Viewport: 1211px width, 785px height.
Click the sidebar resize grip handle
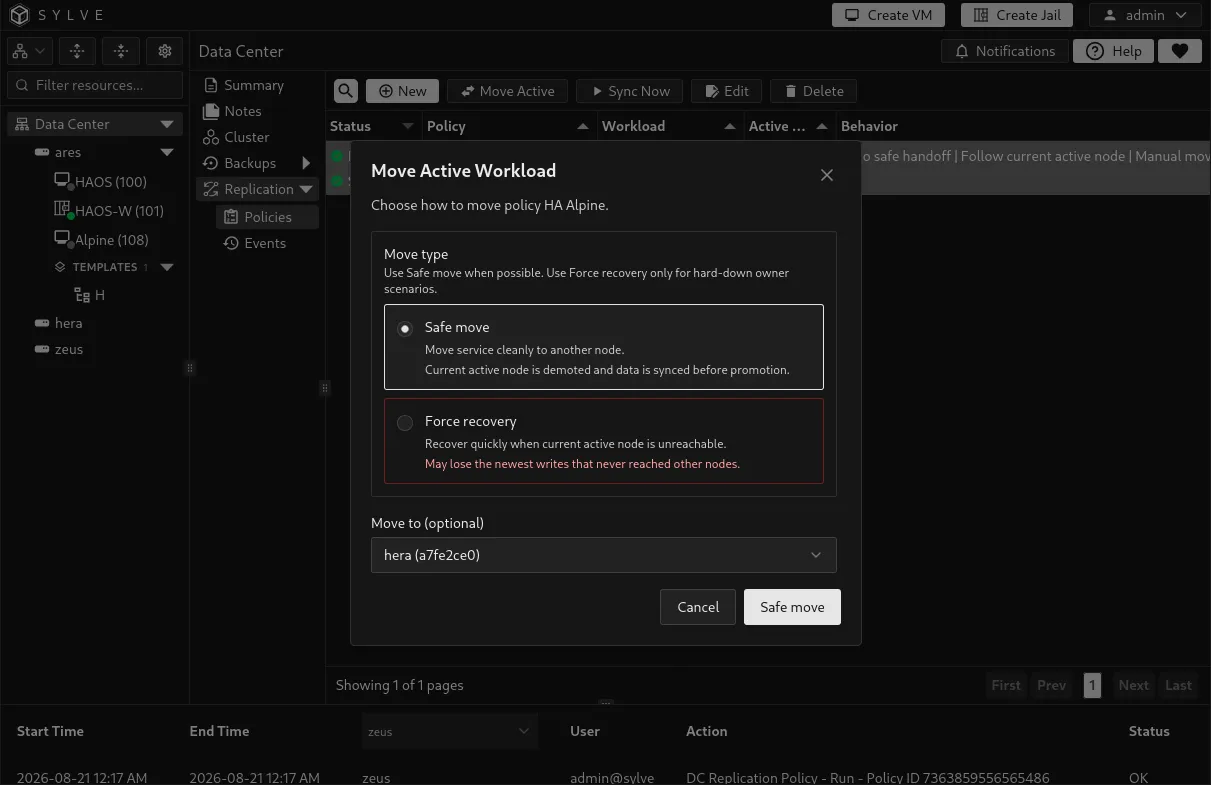point(189,368)
